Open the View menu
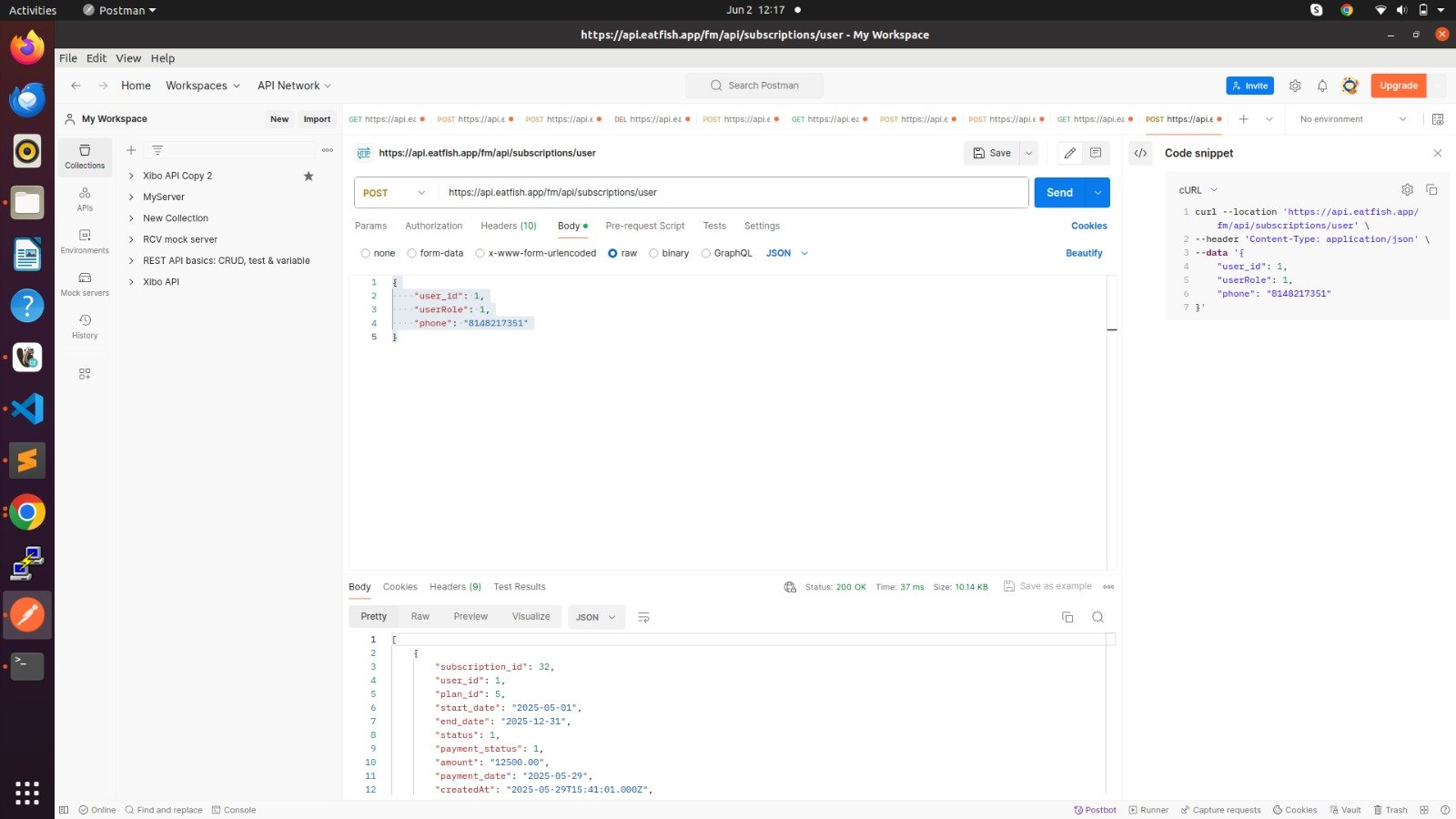1456x819 pixels. tap(128, 58)
